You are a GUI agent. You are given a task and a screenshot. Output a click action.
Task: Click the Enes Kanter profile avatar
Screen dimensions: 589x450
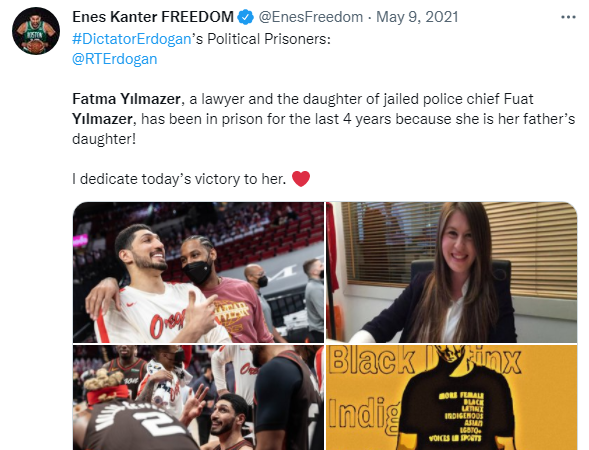[x=36, y=31]
